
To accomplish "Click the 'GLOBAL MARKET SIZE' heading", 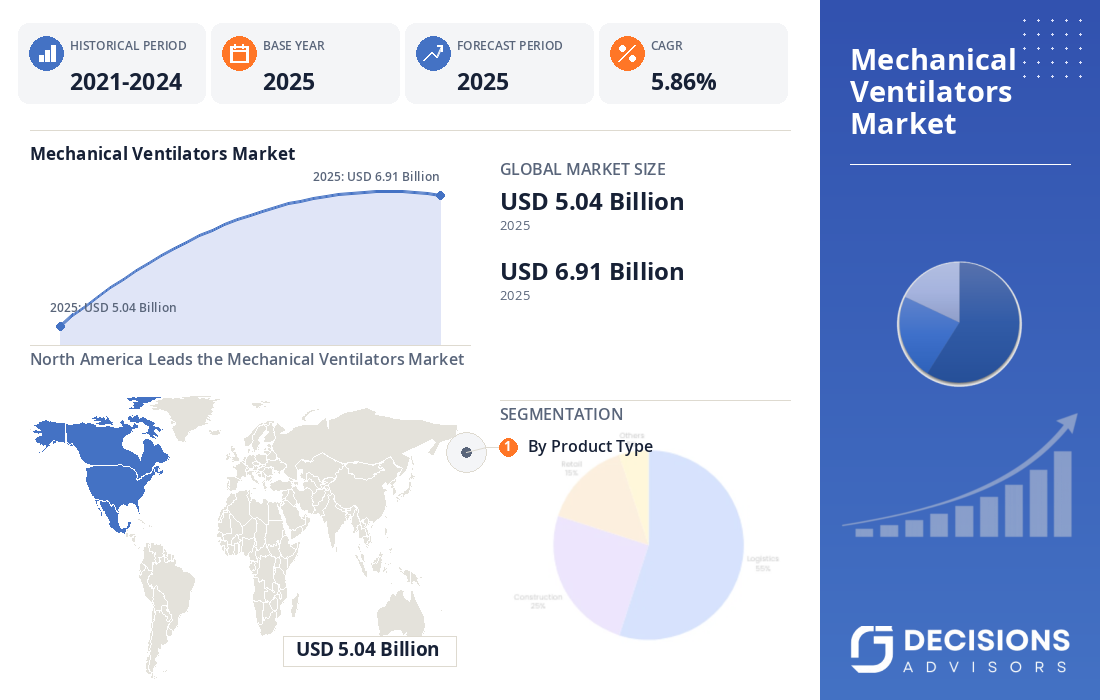I will click(x=582, y=169).
